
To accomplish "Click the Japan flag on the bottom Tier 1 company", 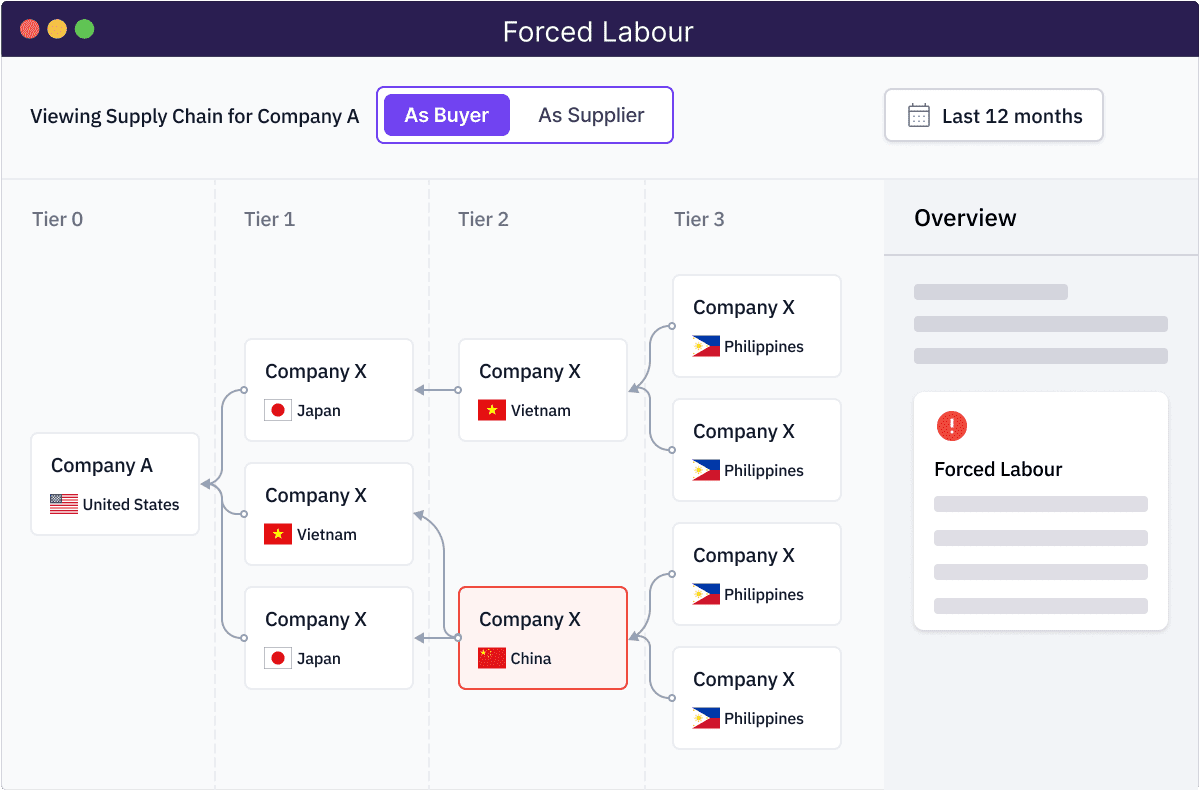I will click(x=277, y=657).
